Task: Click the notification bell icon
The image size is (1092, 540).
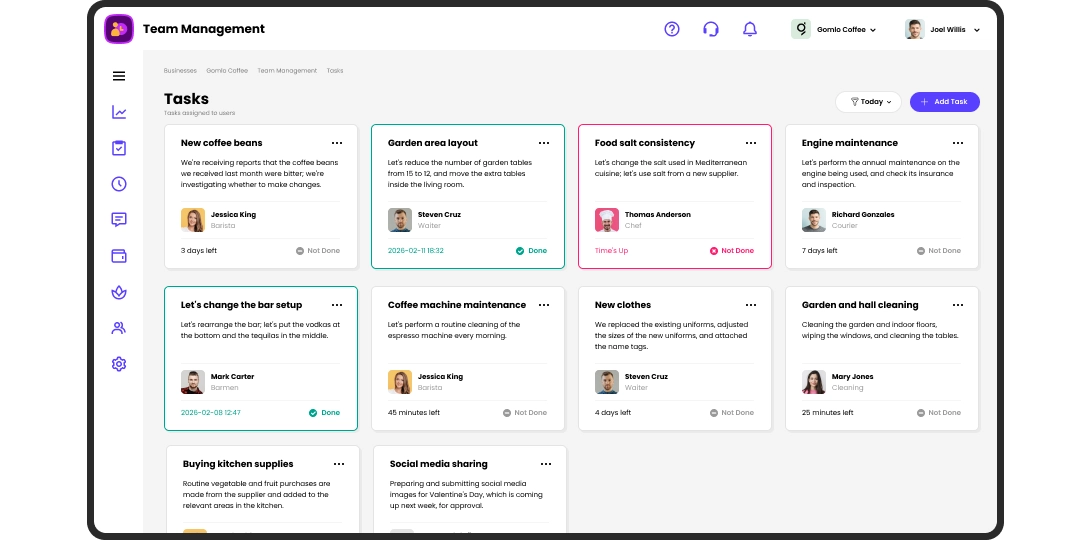Action: [x=750, y=29]
